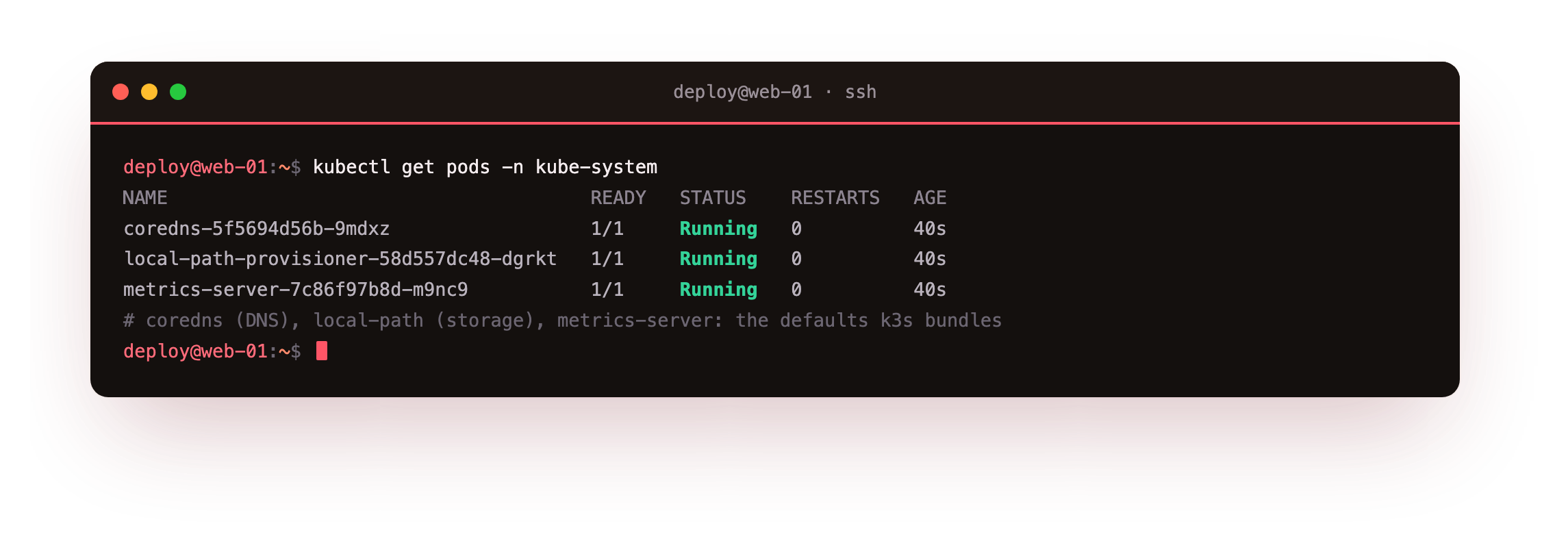Click the RESTARTS column header
The width and height of the screenshot is (1568, 552).
coord(835,198)
